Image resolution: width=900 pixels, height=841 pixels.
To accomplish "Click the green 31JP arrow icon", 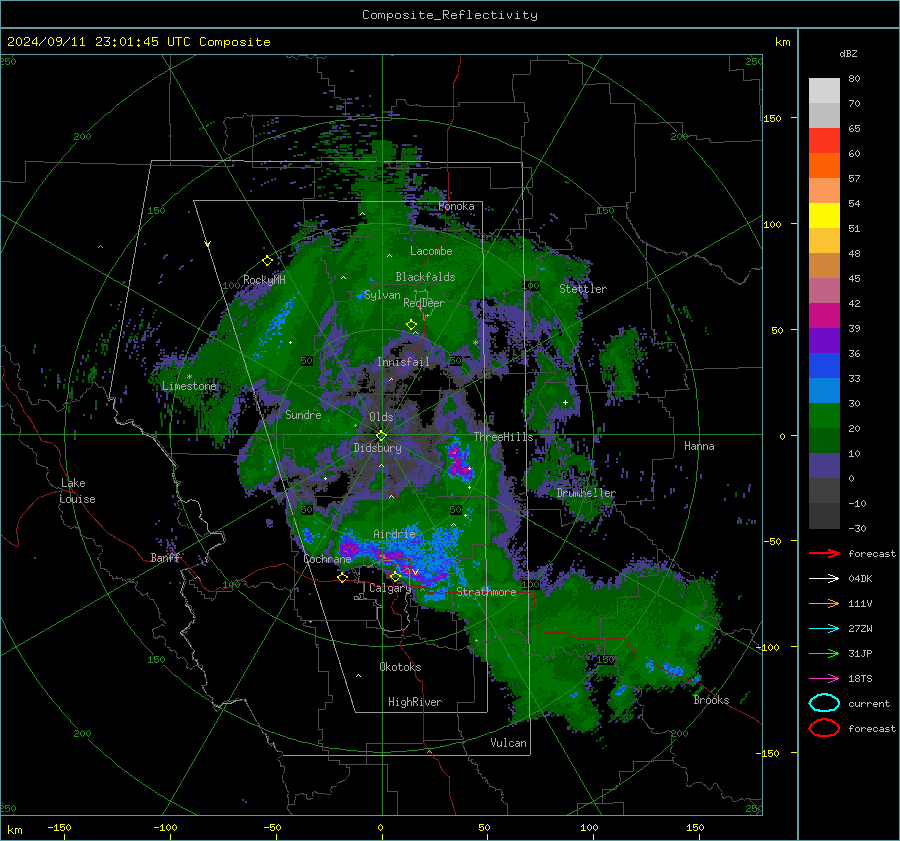I will tap(824, 653).
